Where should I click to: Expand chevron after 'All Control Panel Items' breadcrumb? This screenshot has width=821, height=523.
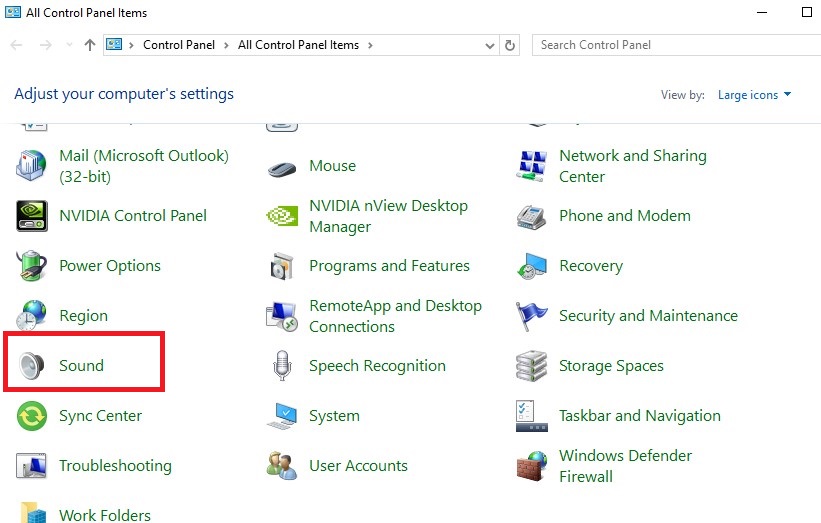370,46
